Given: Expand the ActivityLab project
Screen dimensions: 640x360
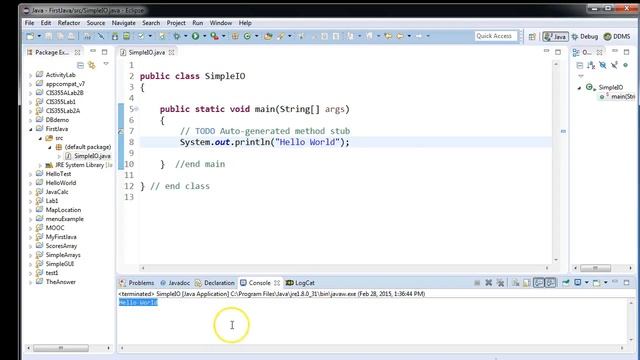Looking at the screenshot, I should [31, 75].
